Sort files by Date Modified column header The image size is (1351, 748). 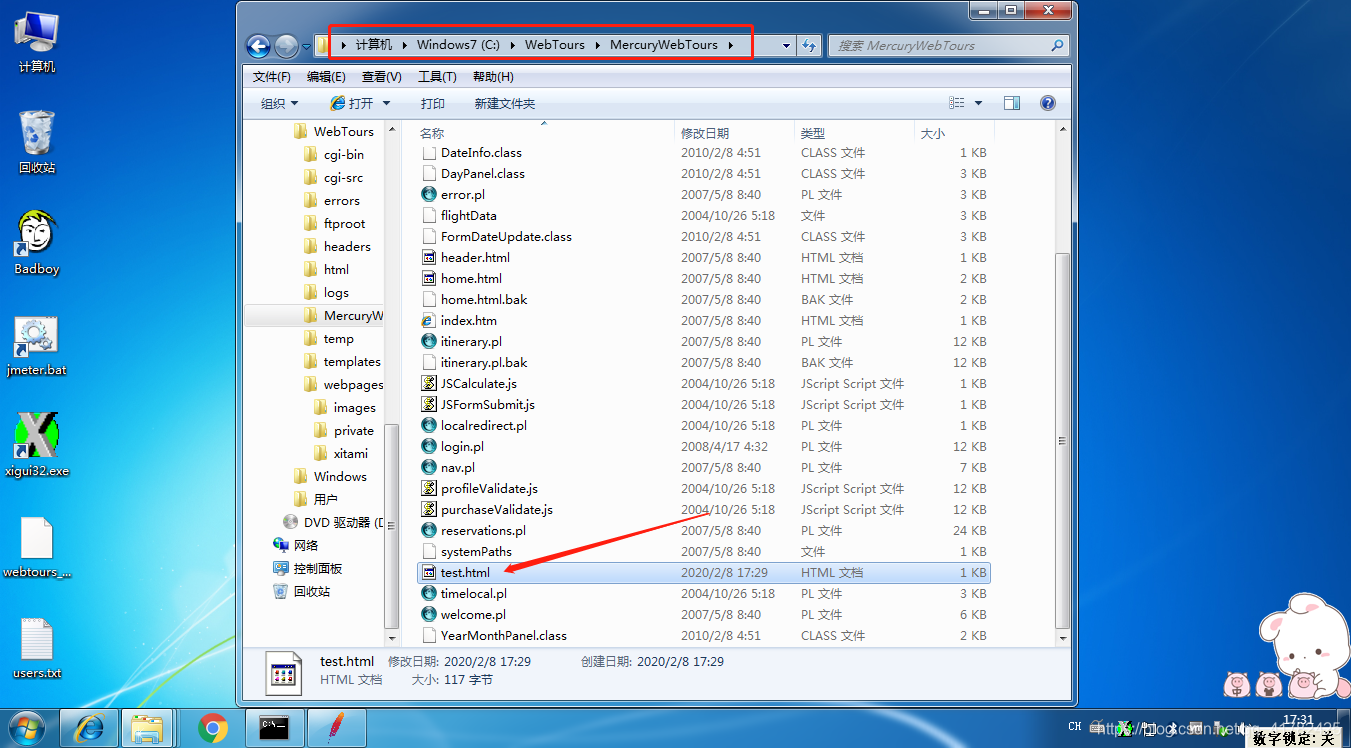735,133
